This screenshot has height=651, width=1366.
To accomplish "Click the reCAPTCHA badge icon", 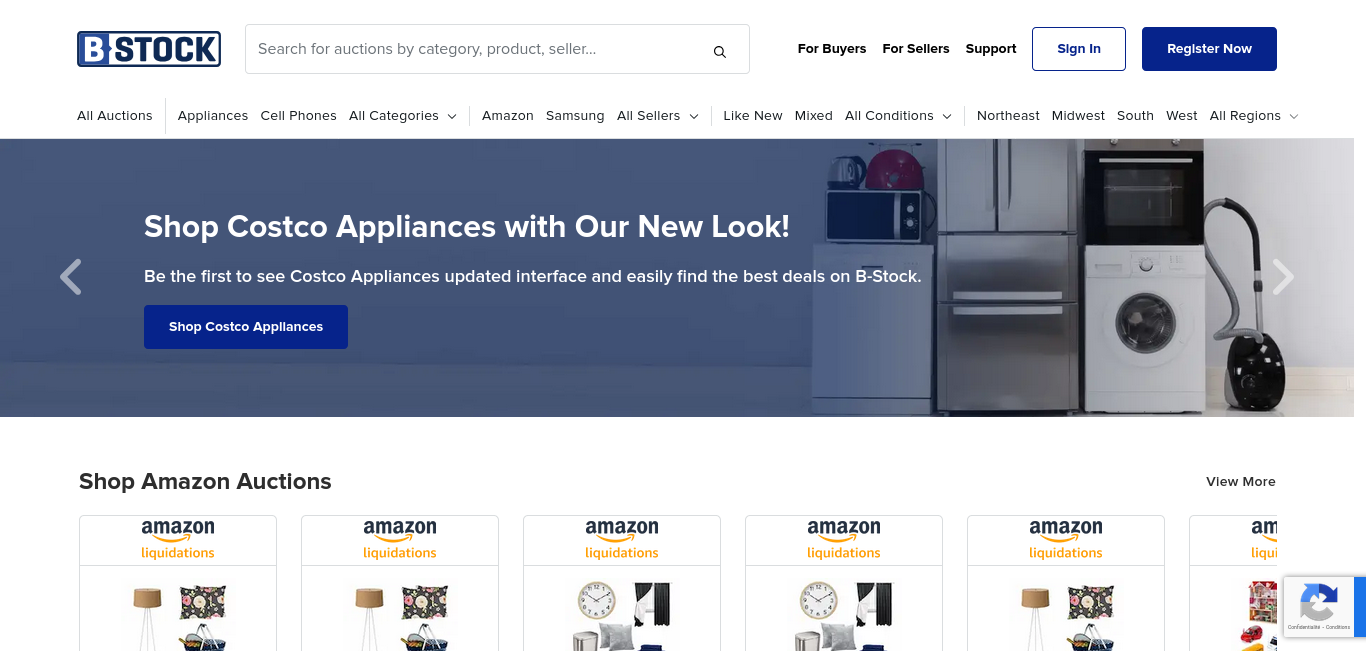I will coord(1319,605).
